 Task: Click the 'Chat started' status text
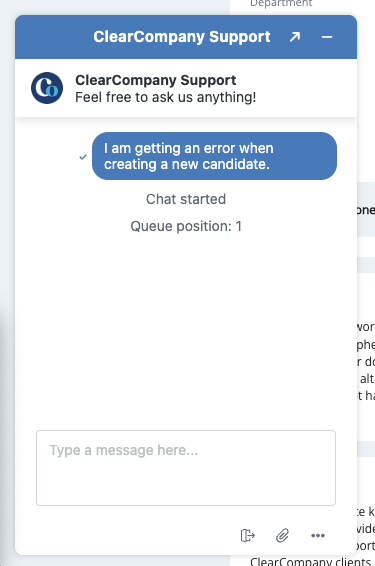tap(186, 199)
